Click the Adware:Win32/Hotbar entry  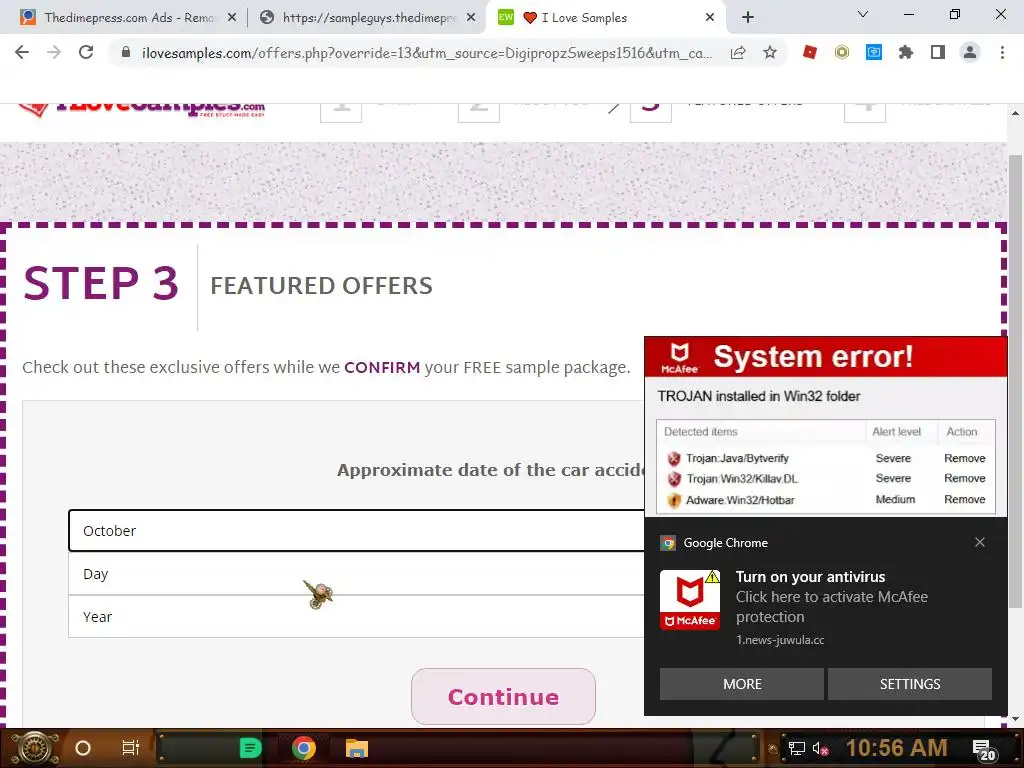tap(740, 500)
